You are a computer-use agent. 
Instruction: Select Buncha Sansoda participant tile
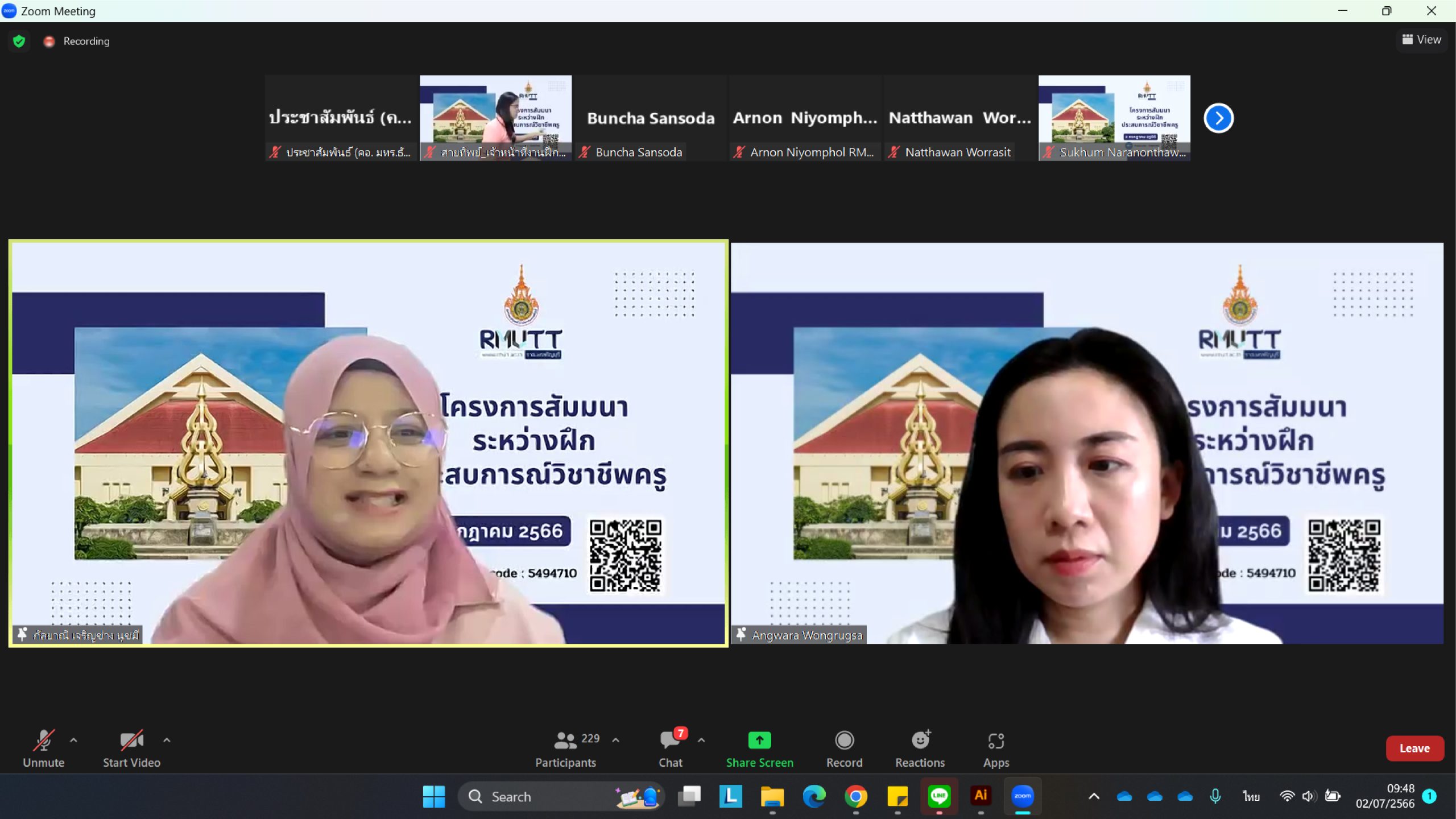point(650,118)
